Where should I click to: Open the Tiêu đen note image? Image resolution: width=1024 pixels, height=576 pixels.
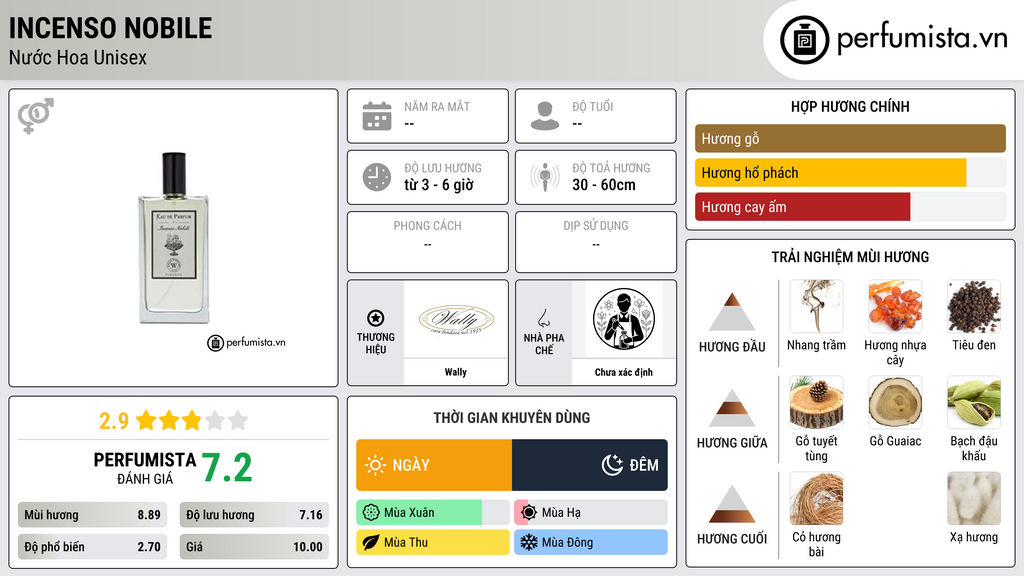(974, 306)
